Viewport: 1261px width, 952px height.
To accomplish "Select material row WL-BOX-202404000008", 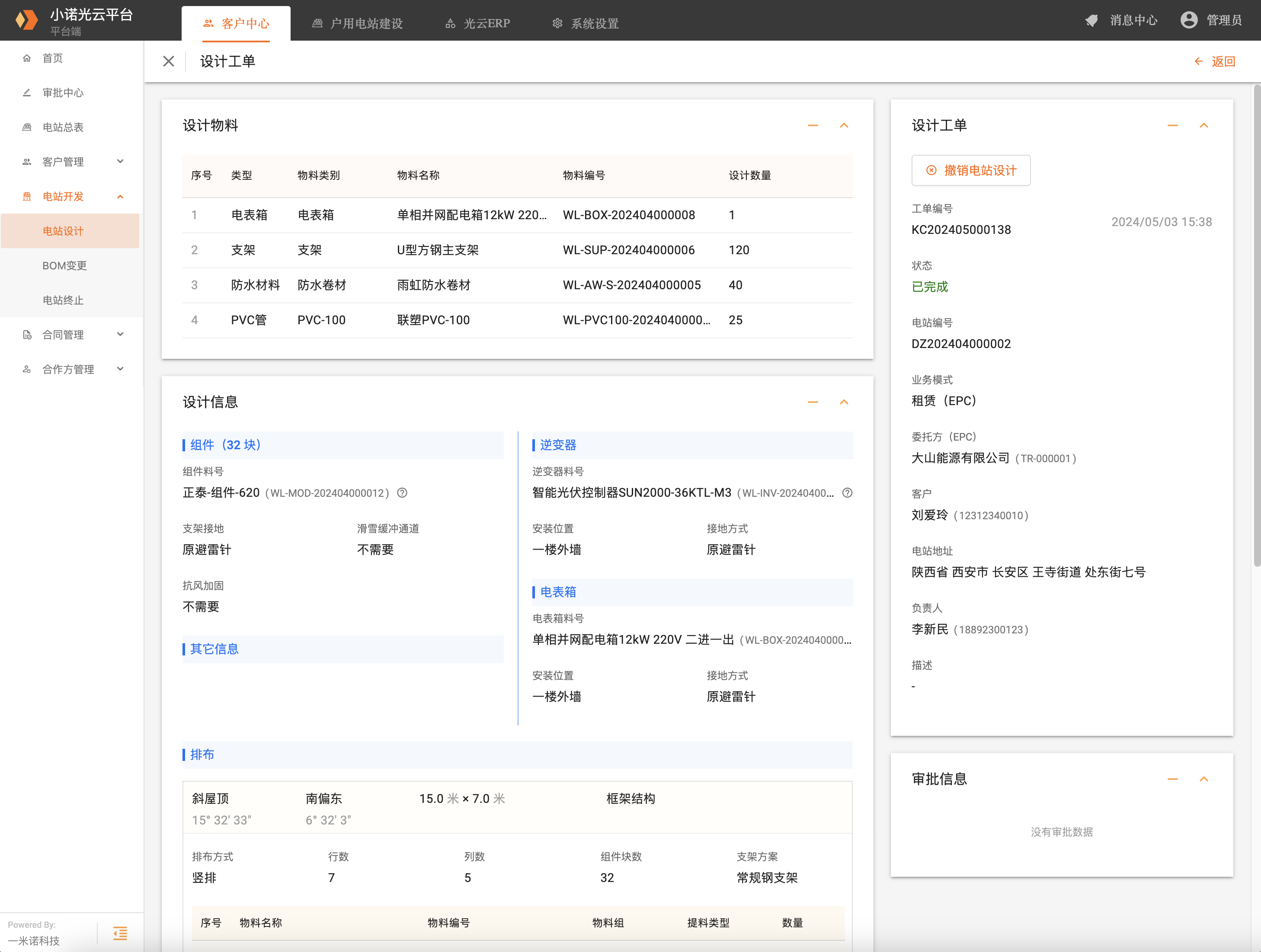I will point(518,215).
